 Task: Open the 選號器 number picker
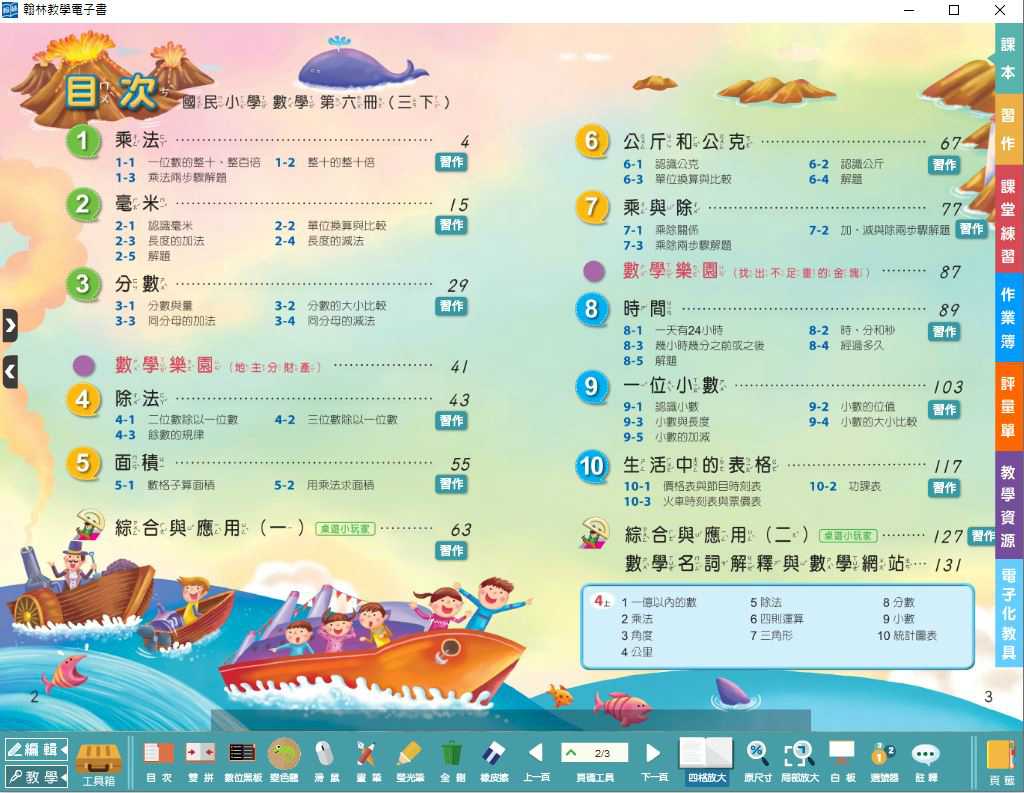pos(884,762)
